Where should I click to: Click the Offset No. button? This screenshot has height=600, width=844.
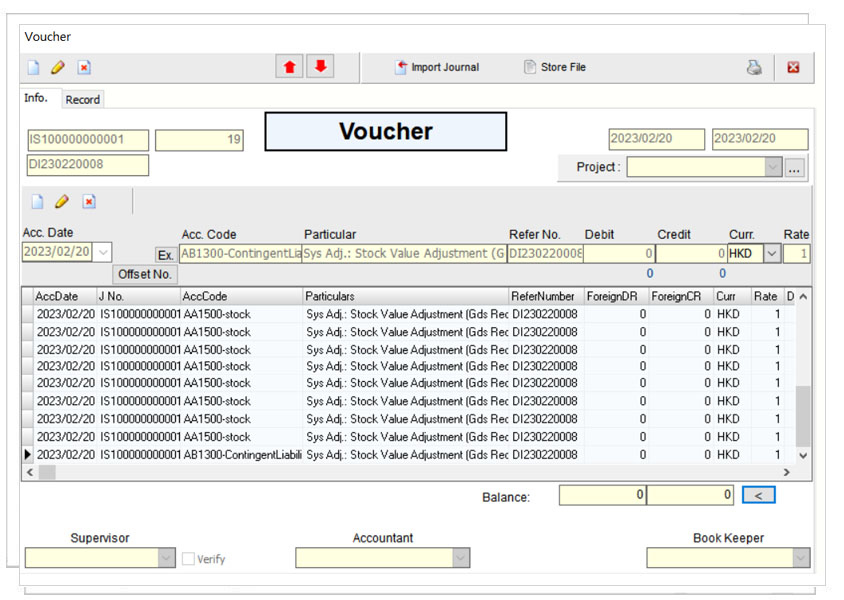click(x=145, y=274)
